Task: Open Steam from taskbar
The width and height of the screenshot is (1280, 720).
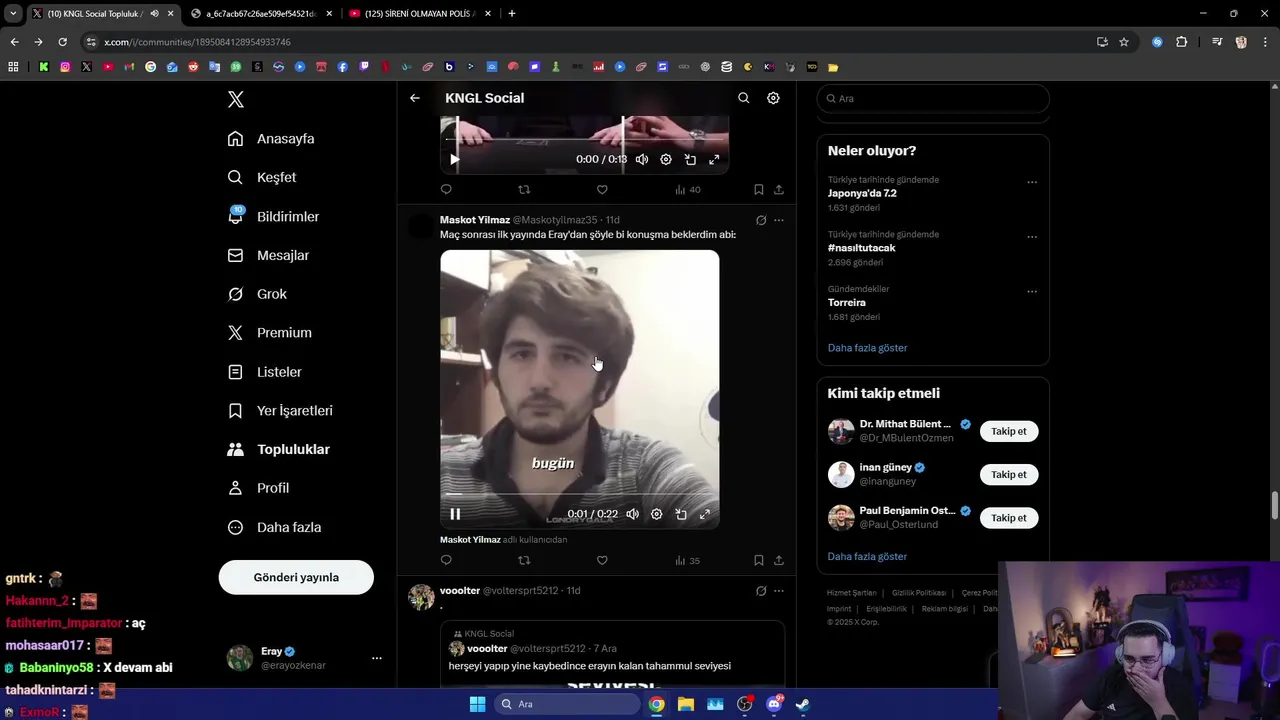Action: pyautogui.click(x=802, y=704)
